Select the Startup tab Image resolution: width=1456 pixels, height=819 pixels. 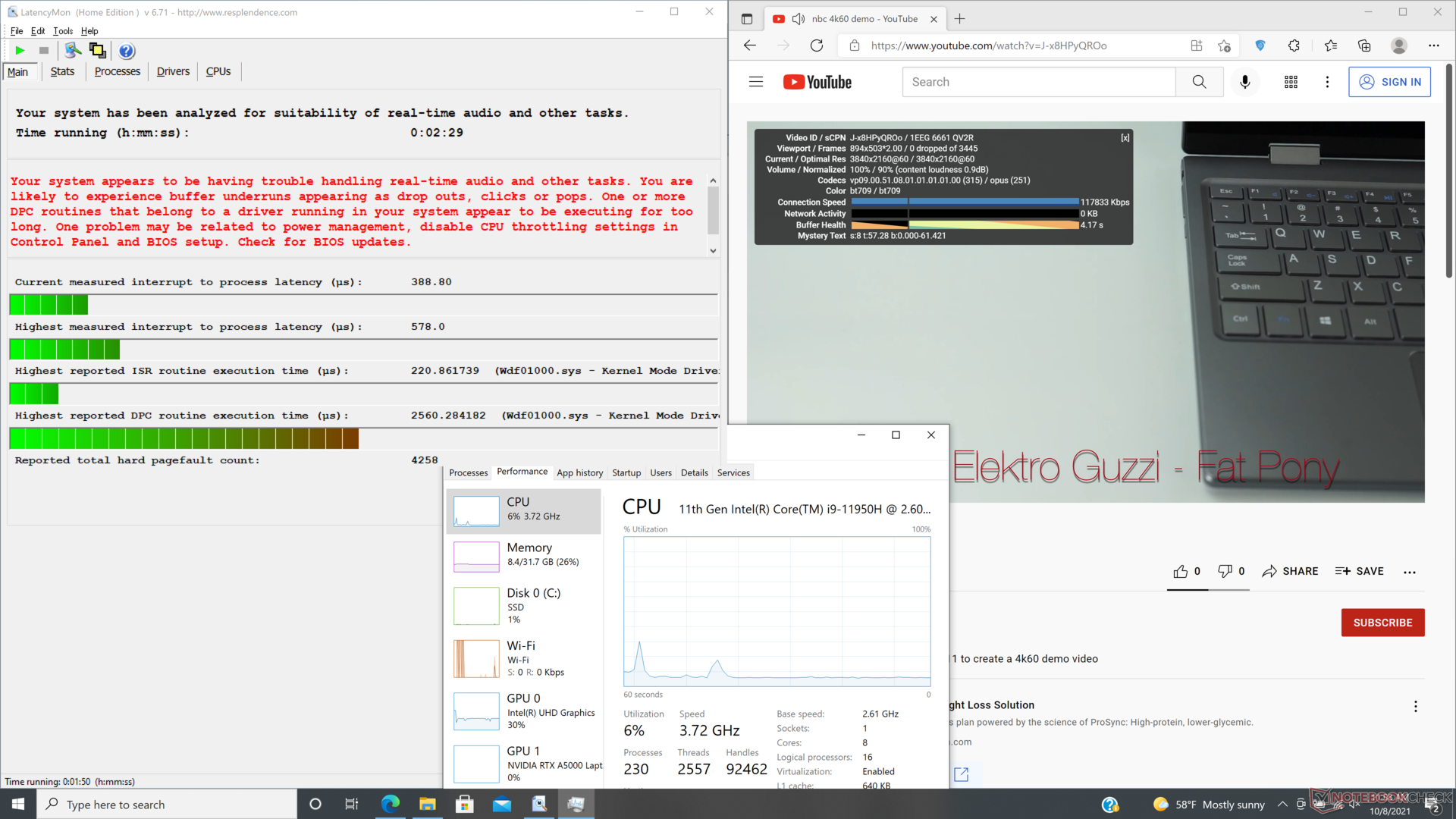pos(626,472)
